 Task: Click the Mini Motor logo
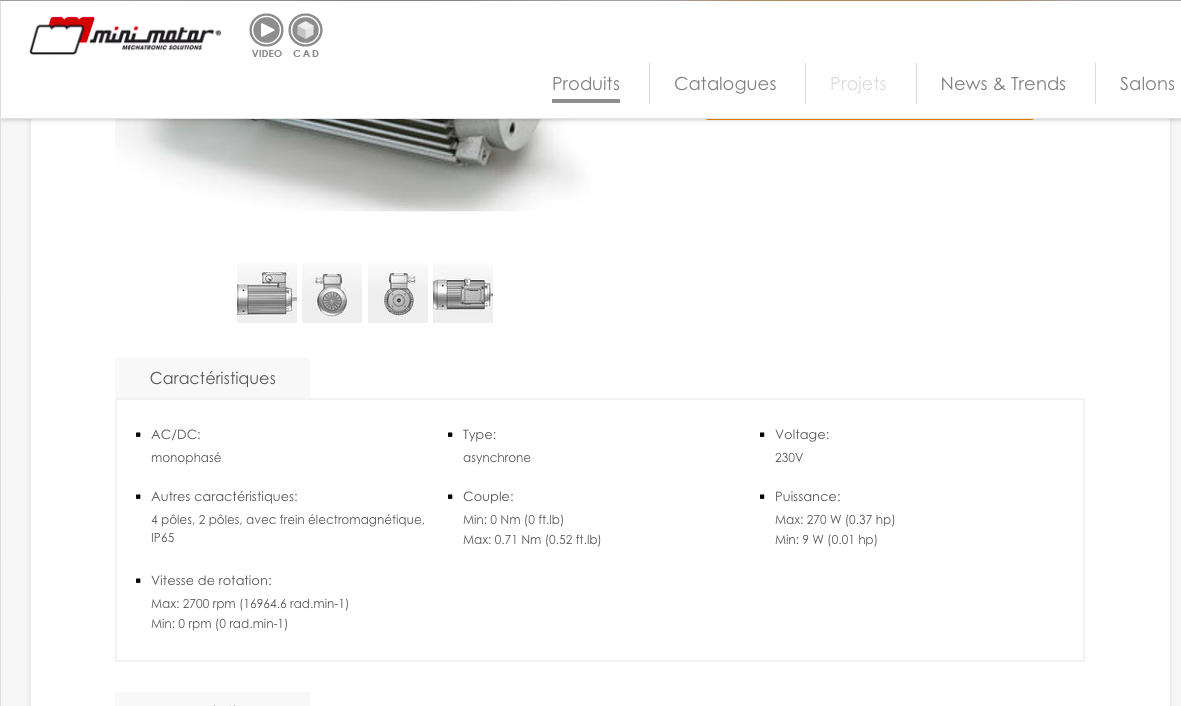tap(125, 35)
